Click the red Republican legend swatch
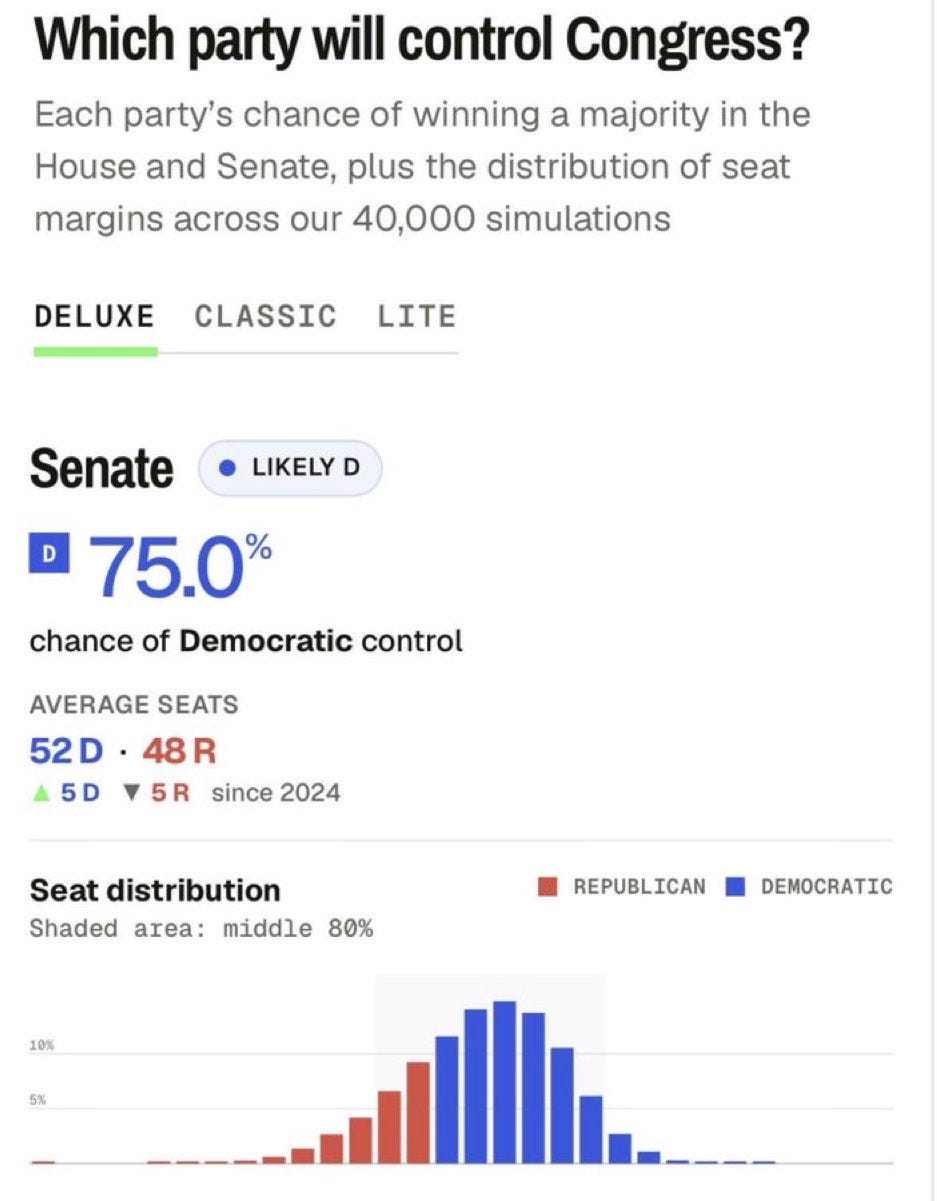The width and height of the screenshot is (937, 1201). (548, 887)
